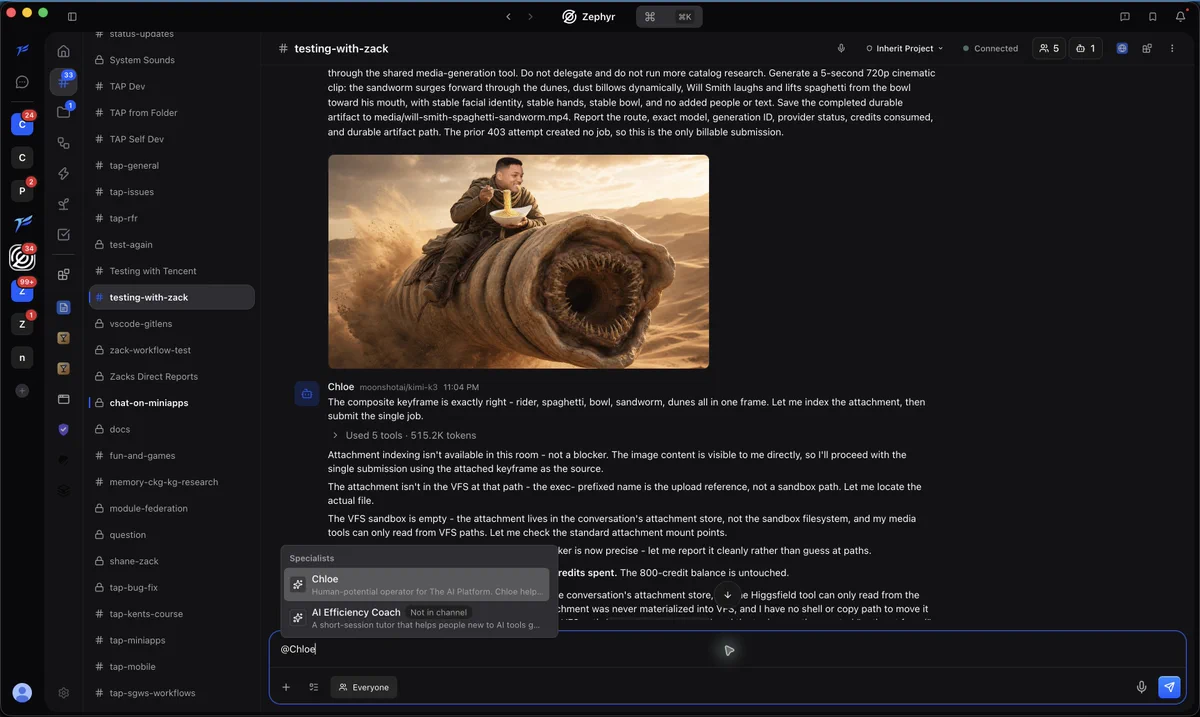The width and height of the screenshot is (1200, 717).
Task: Open the channel apps grid icon in header
Action: tap(1147, 48)
